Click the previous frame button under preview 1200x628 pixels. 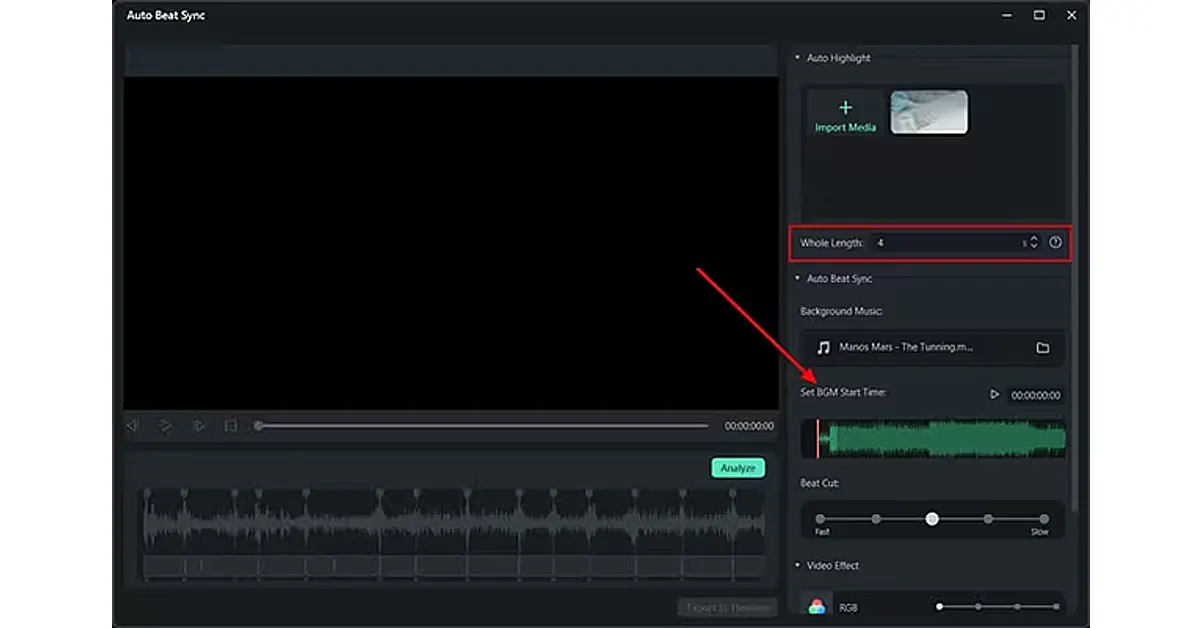click(132, 426)
